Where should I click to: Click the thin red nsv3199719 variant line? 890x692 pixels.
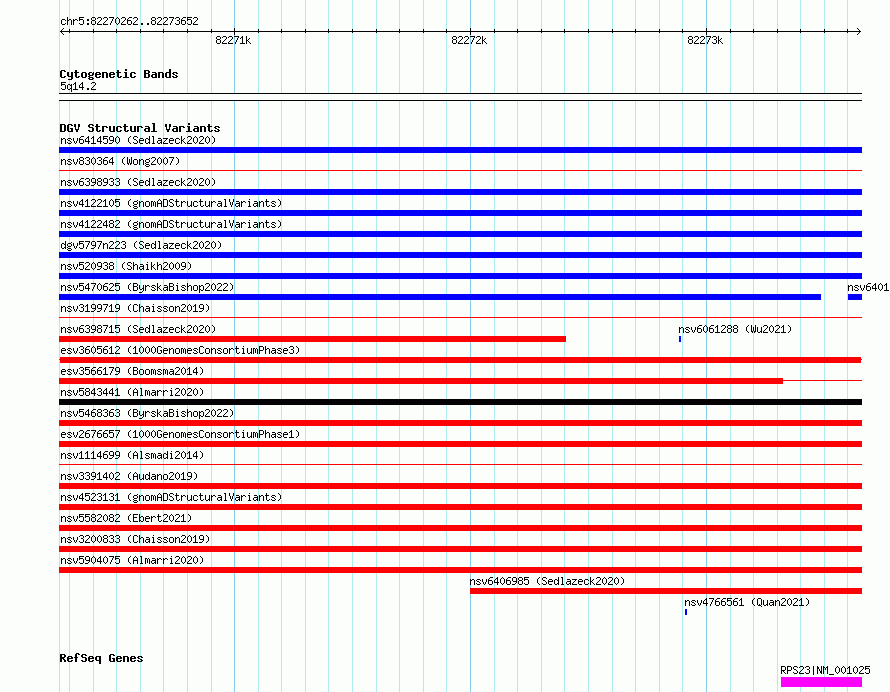460,317
